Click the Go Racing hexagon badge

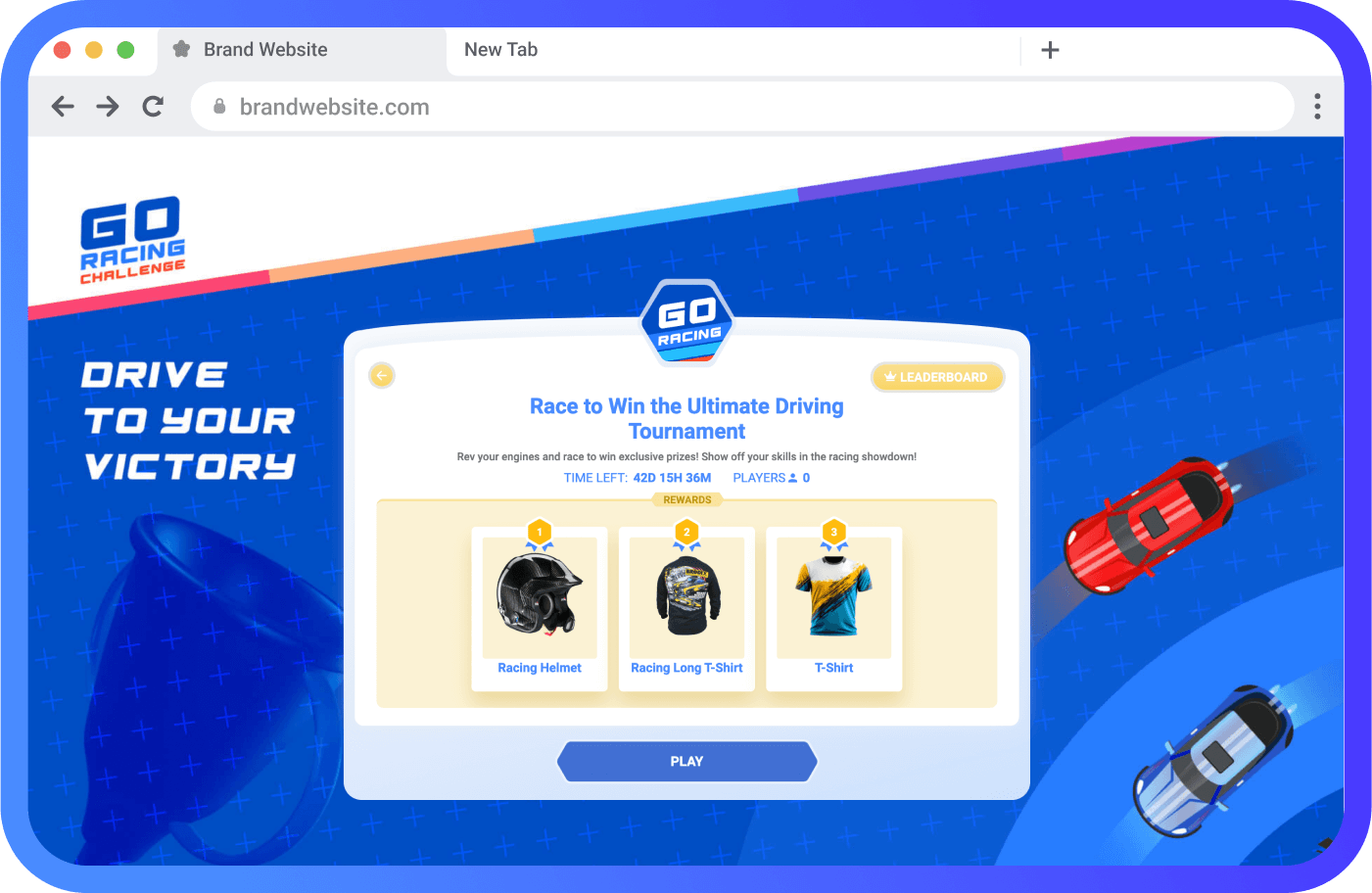tap(687, 322)
